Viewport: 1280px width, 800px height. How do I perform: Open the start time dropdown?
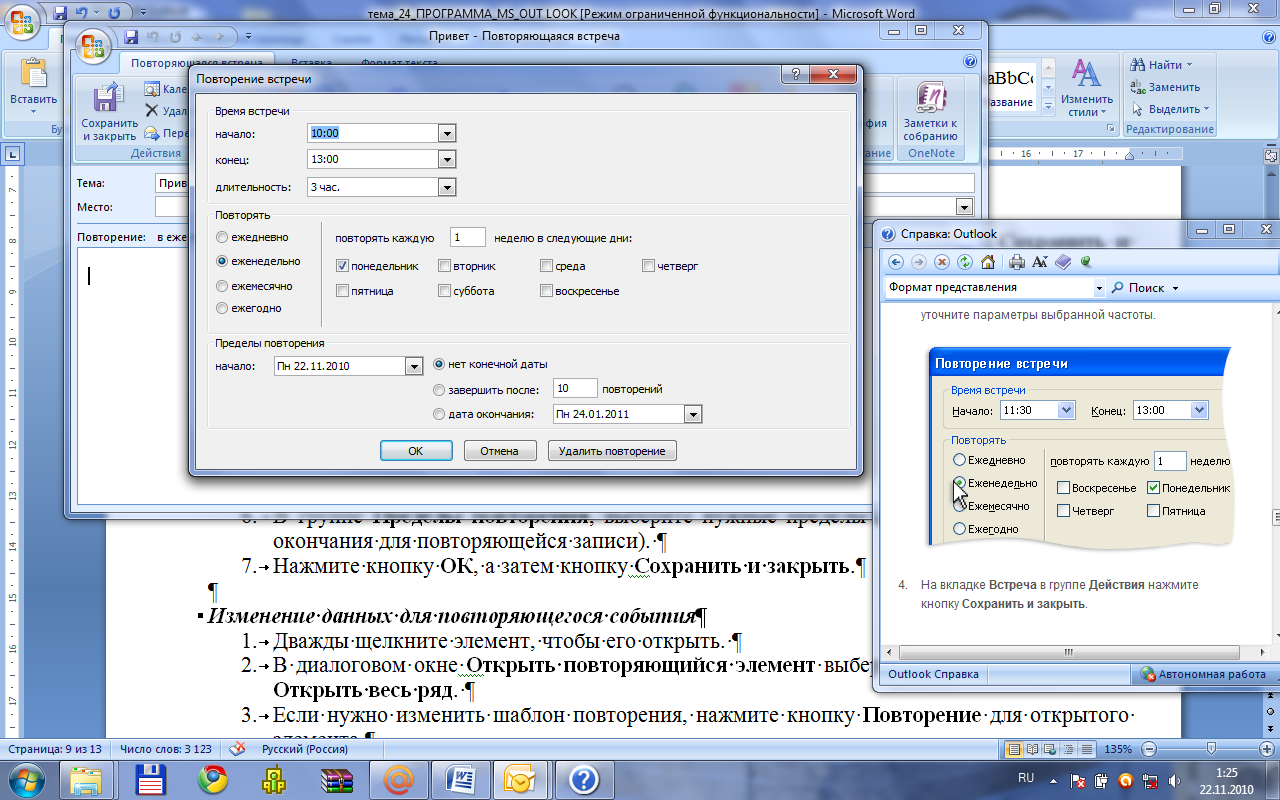(x=447, y=133)
